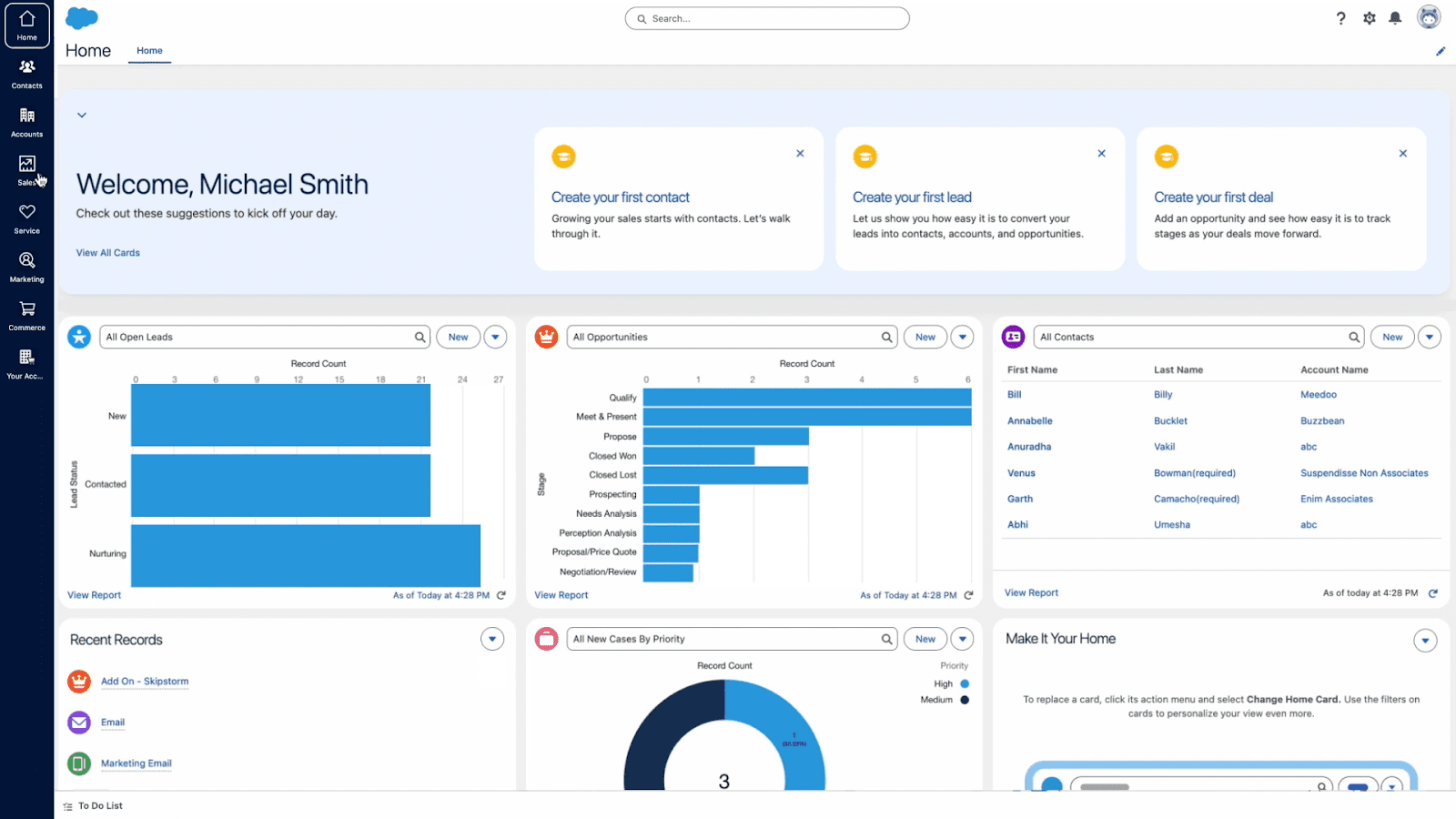Open View Report under the leads chart
Viewport: 1456px width, 819px height.
pyautogui.click(x=93, y=594)
